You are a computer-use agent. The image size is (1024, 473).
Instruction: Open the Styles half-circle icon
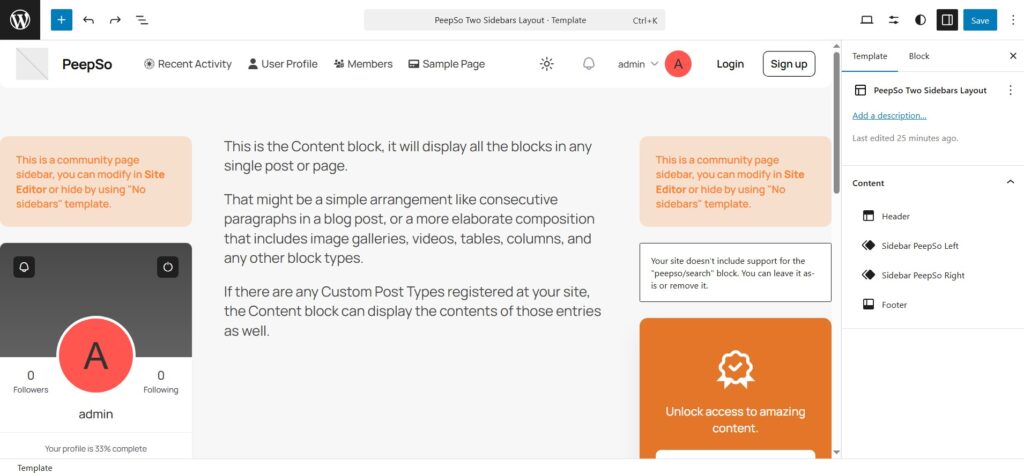point(920,20)
